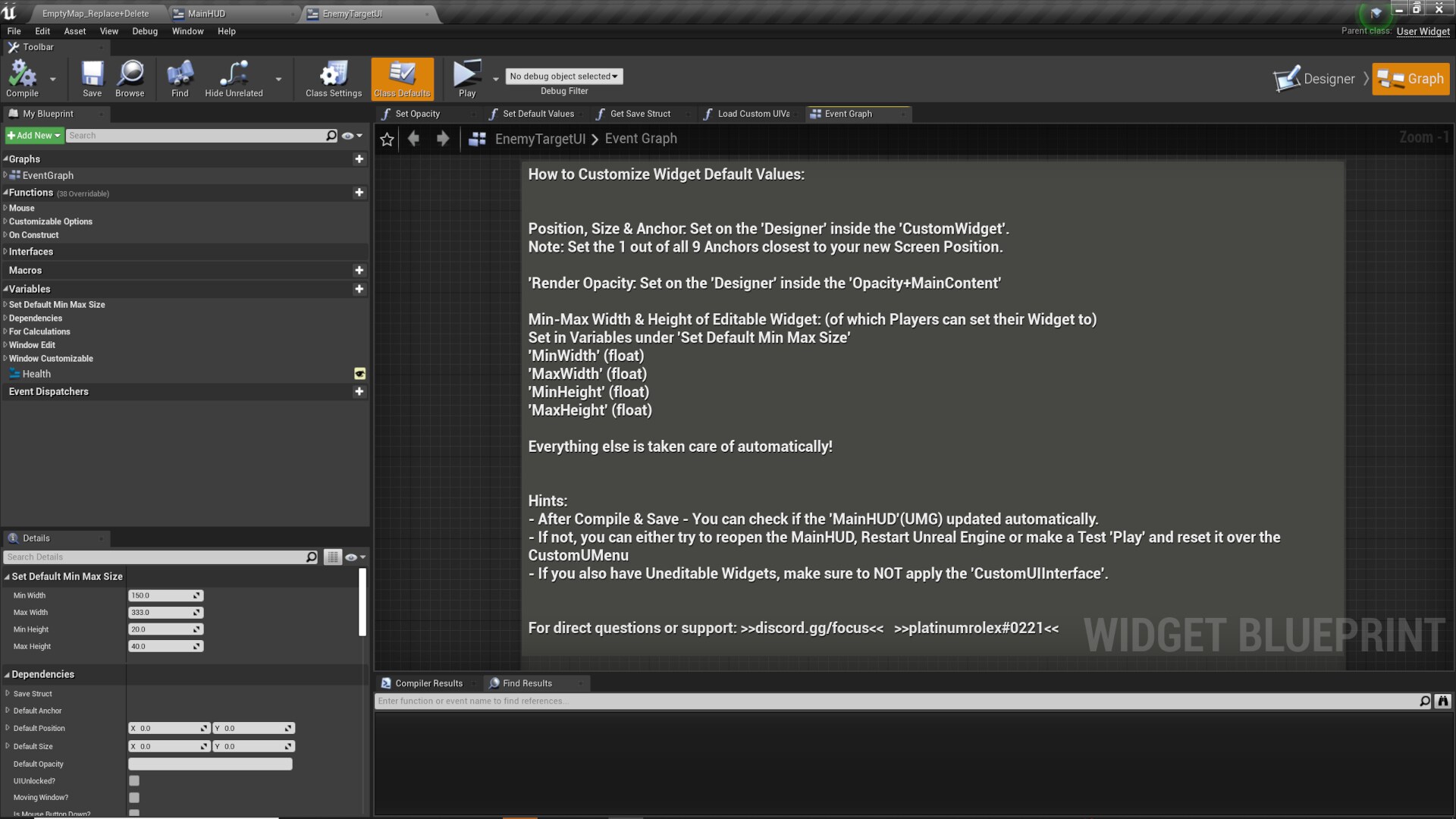Collapse Set Default Min Max Size section
1456x819 pixels.
pyautogui.click(x=7, y=577)
